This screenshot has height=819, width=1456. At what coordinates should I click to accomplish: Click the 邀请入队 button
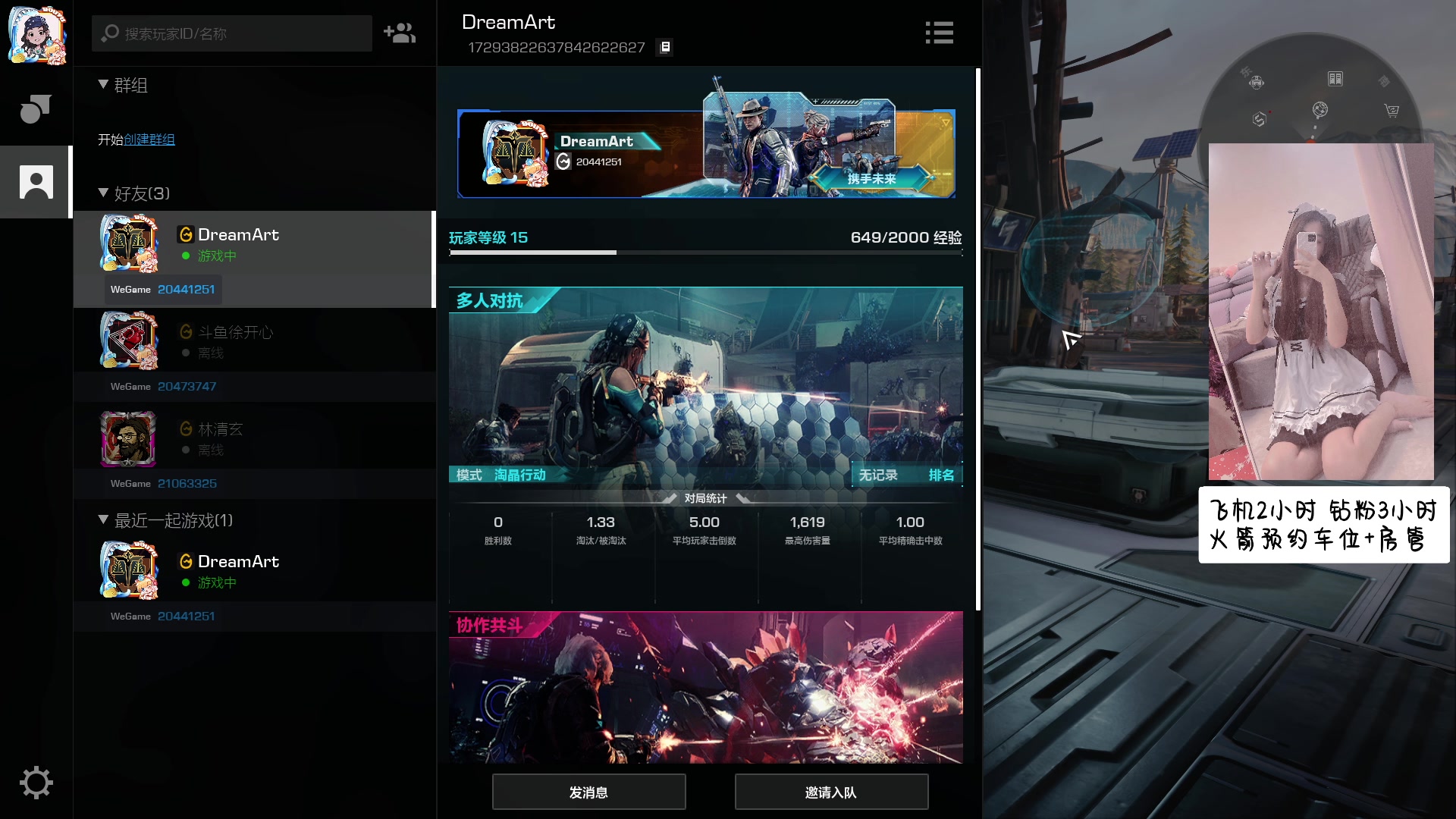tap(831, 792)
